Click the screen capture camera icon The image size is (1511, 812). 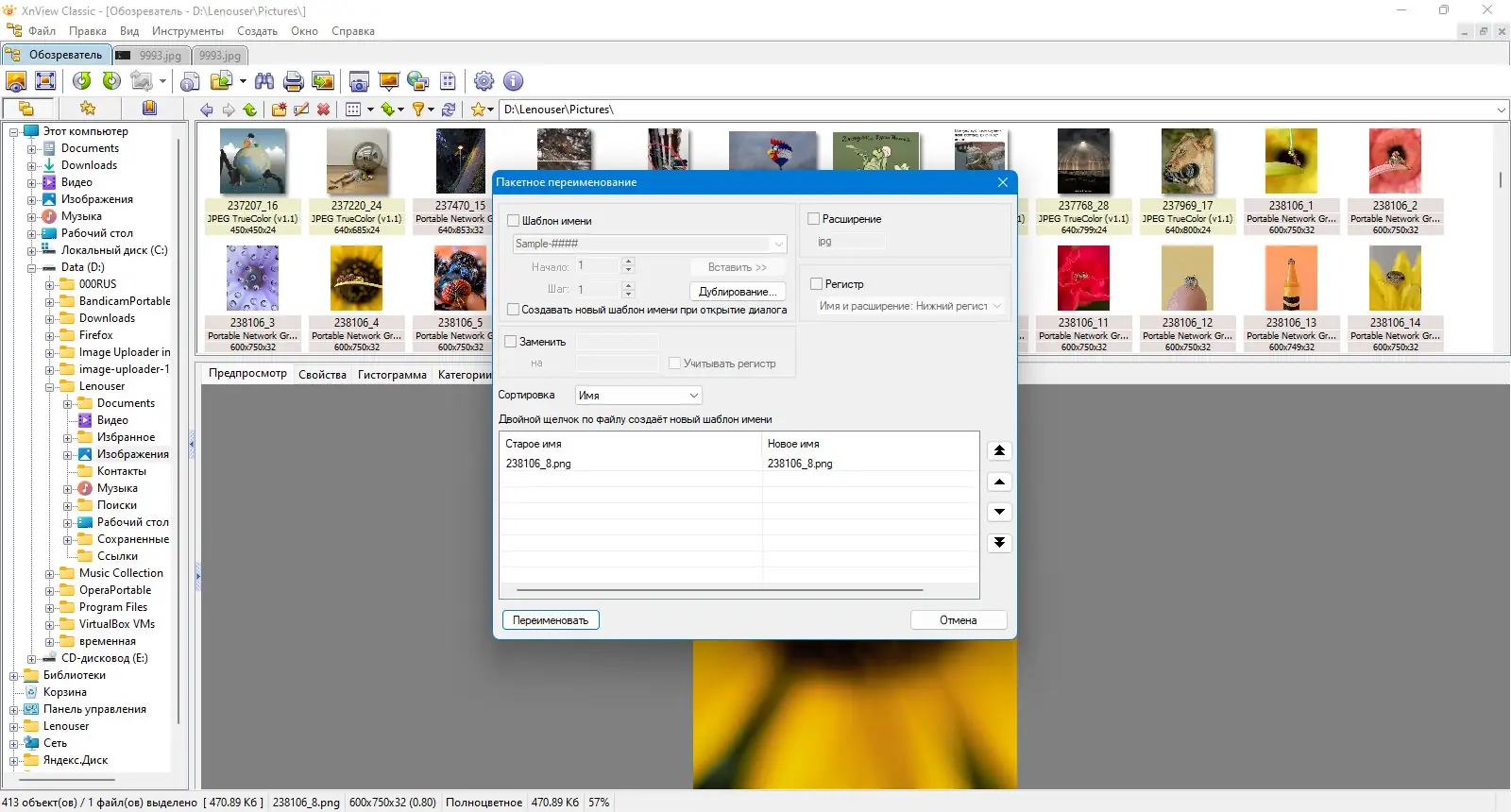click(359, 81)
